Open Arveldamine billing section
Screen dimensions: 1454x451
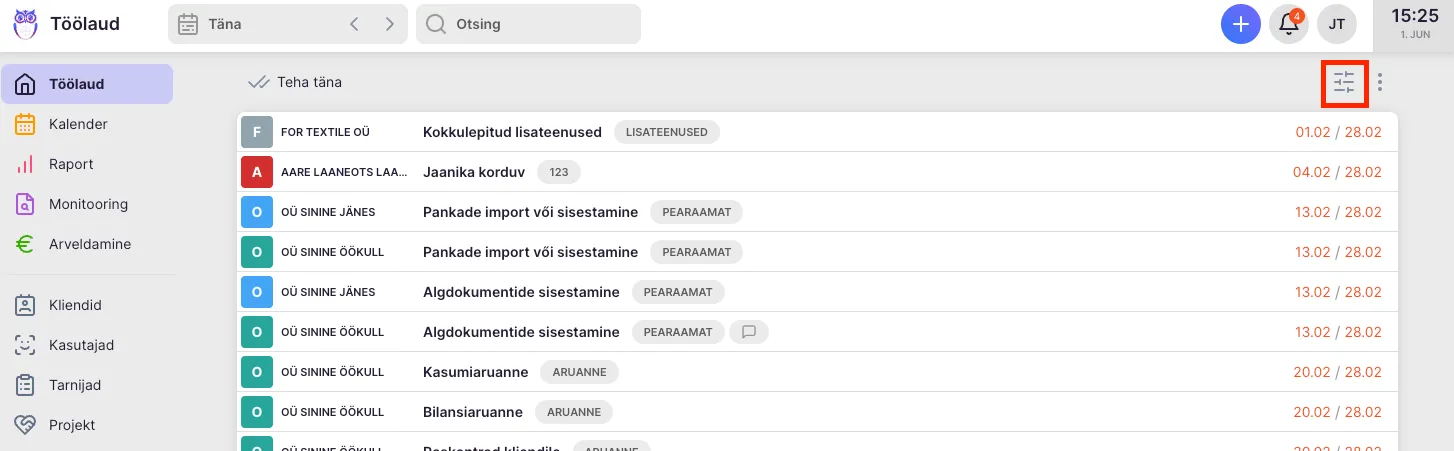(x=89, y=244)
